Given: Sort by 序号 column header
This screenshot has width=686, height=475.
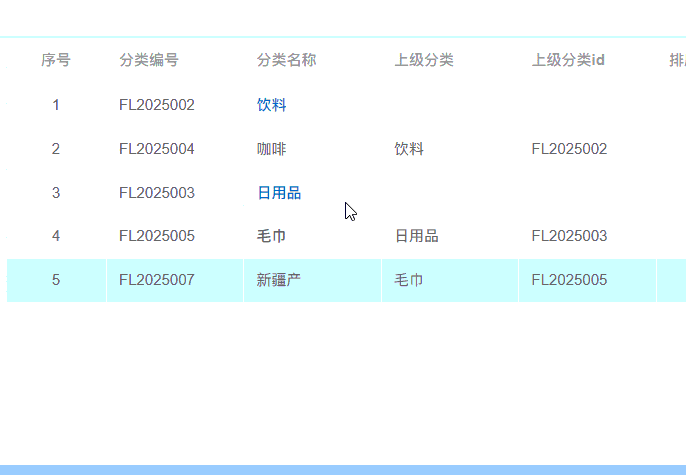Looking at the screenshot, I should (56, 60).
